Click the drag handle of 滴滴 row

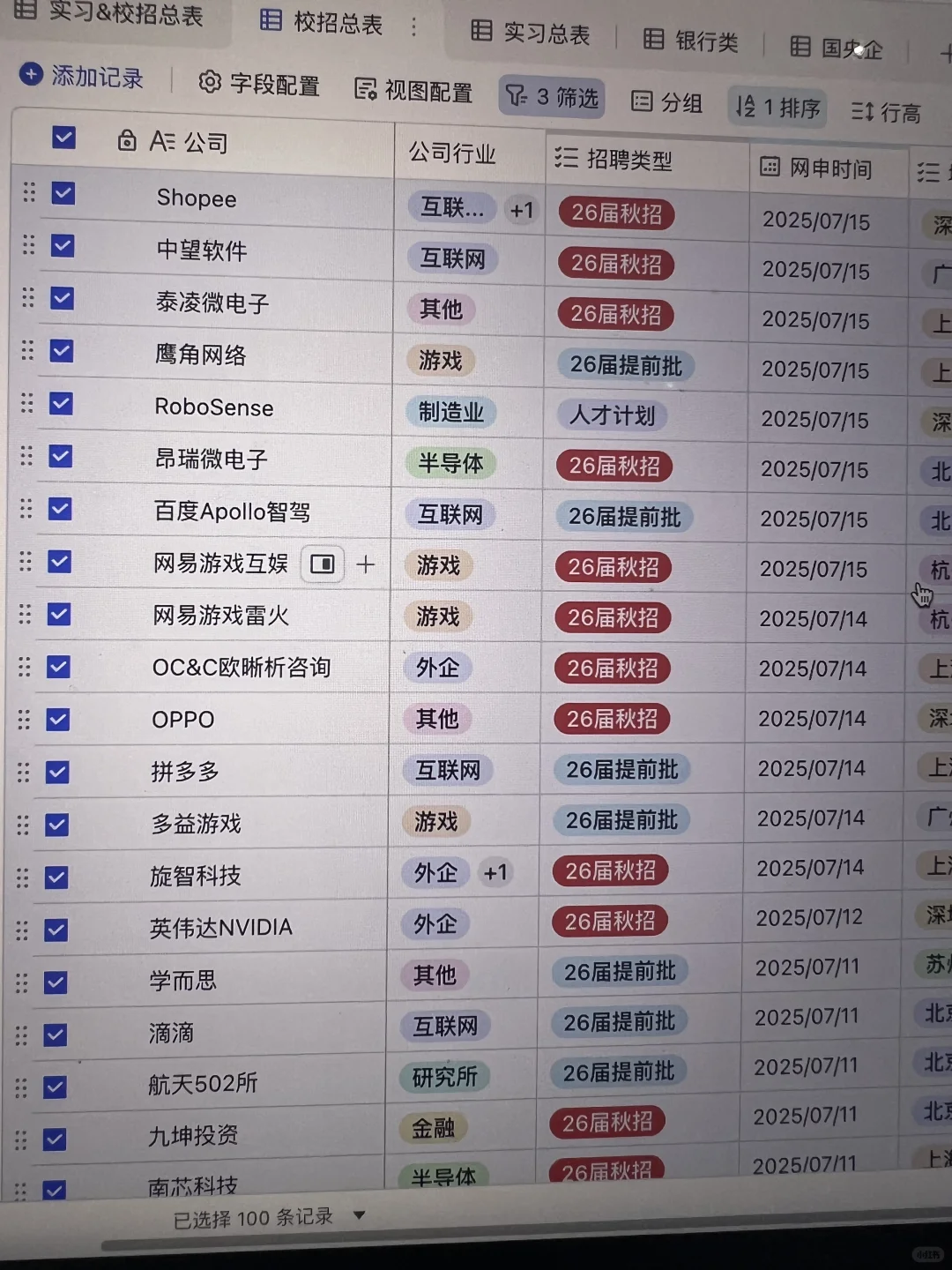(21, 1035)
